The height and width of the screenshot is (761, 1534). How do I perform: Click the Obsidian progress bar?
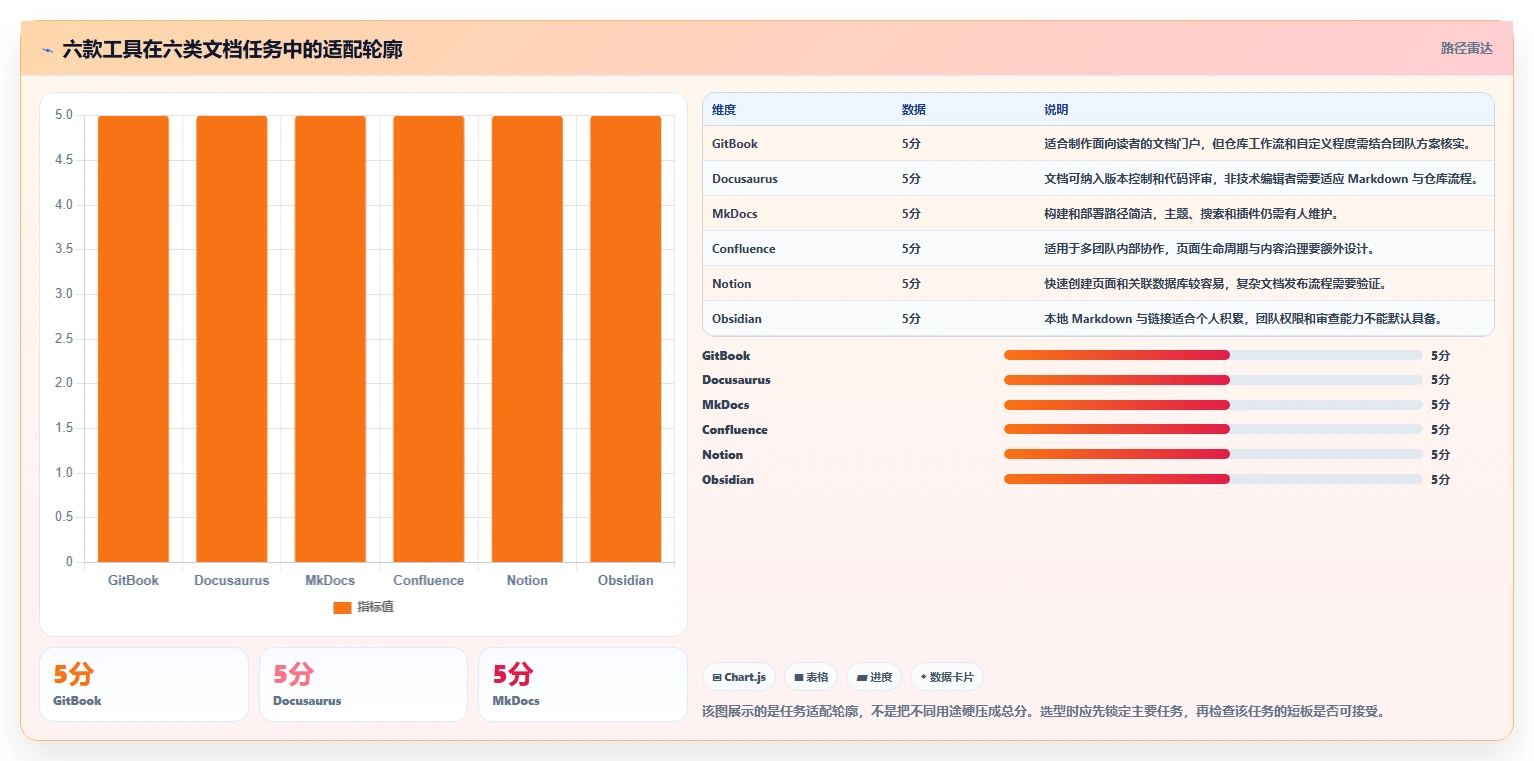[1213, 479]
